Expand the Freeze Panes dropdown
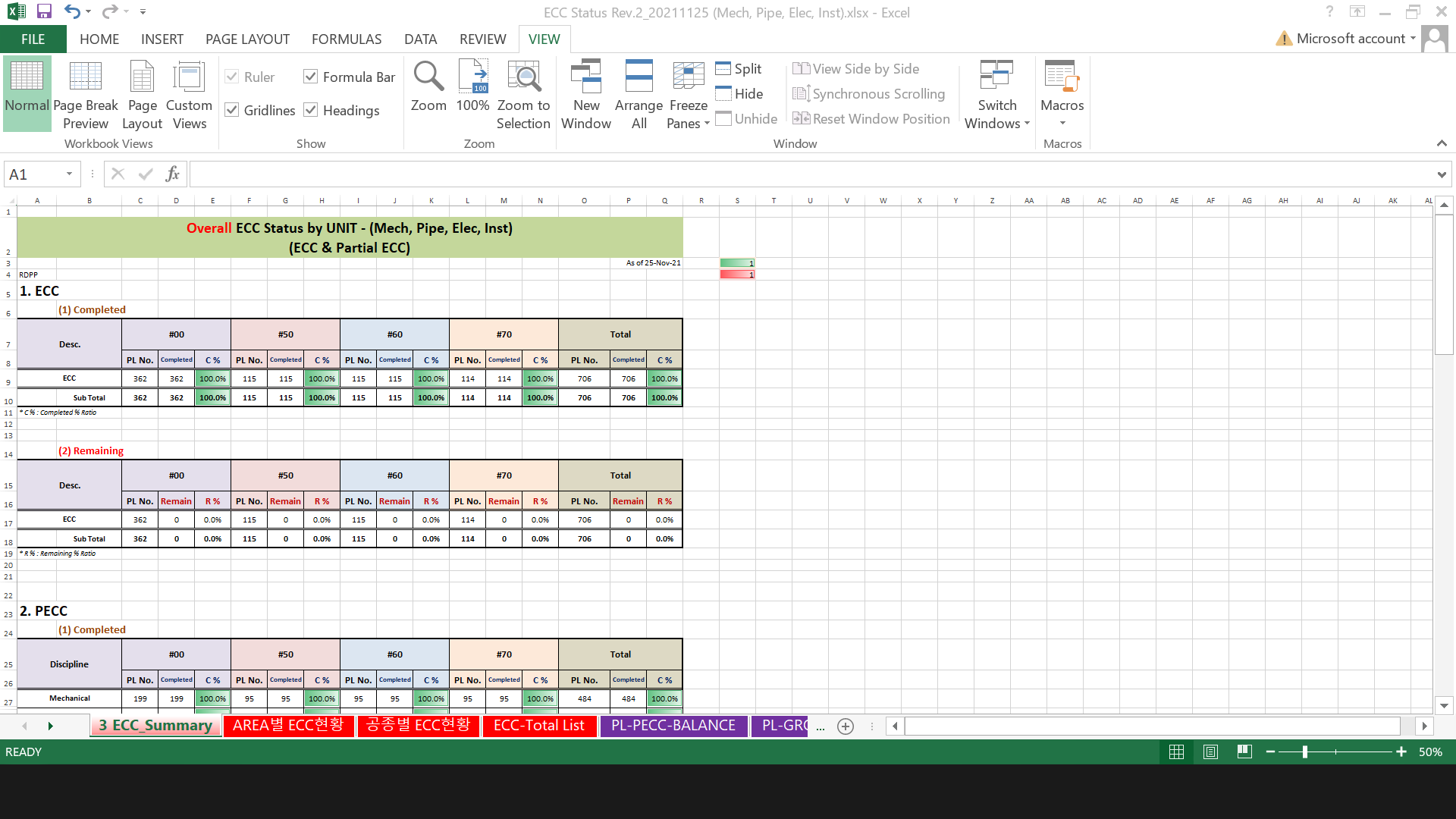 pos(688,114)
